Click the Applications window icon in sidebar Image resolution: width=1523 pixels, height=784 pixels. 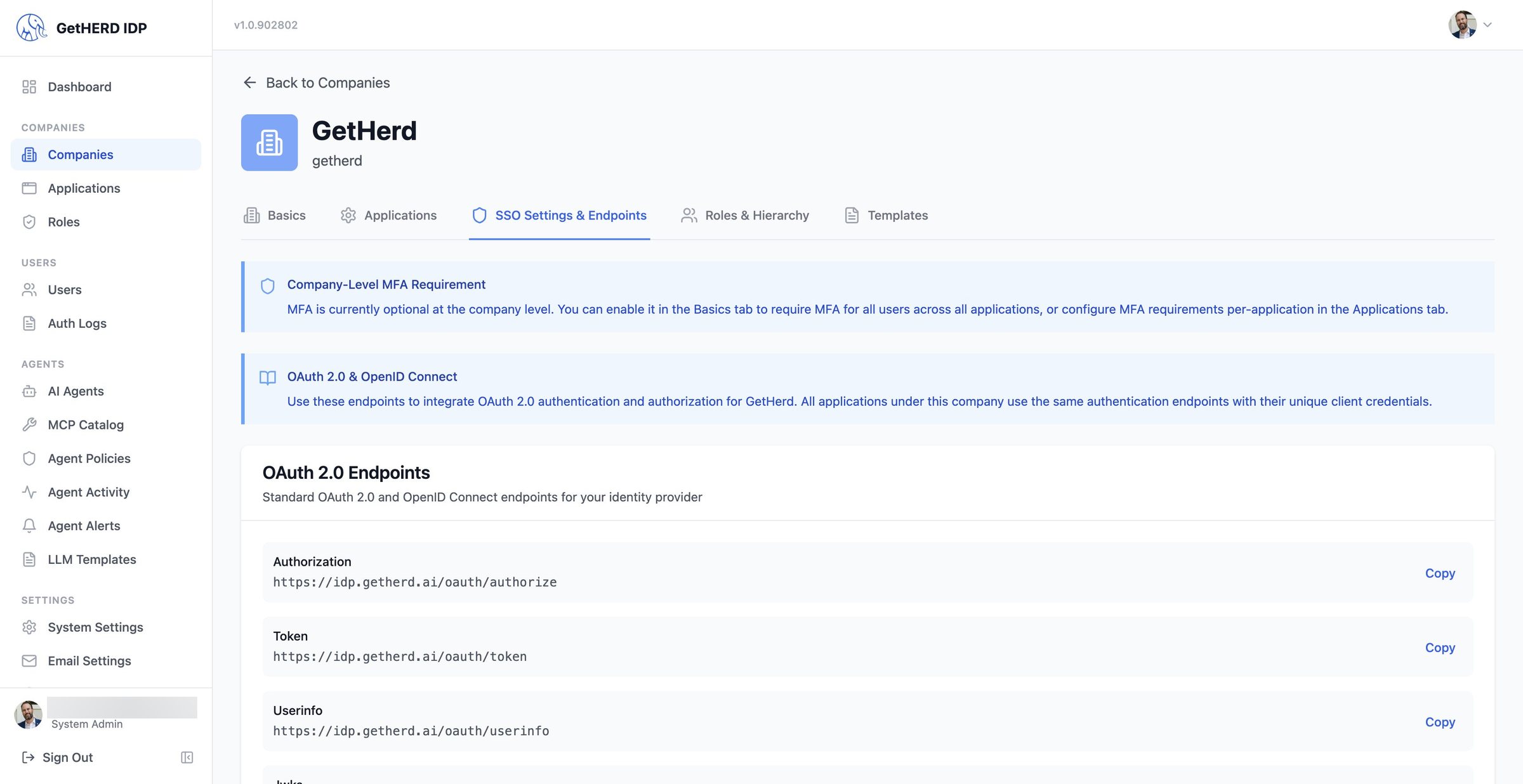tap(29, 188)
